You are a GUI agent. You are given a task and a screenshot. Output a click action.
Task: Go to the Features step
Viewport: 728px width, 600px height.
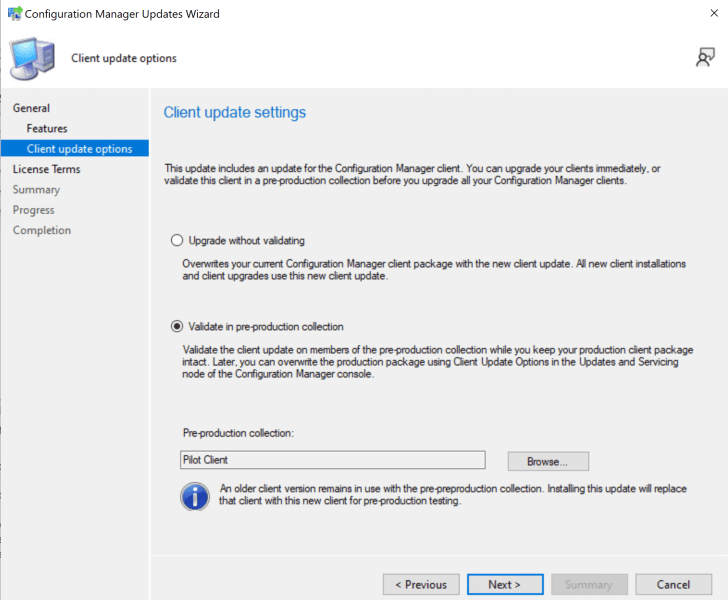tap(47, 129)
